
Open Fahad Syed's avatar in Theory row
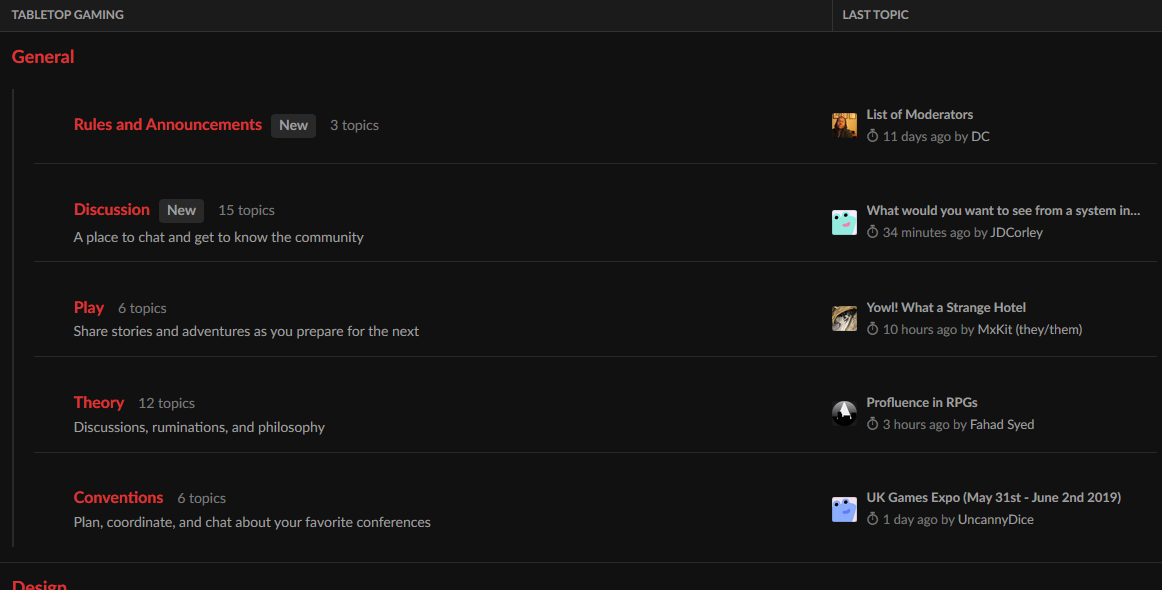844,413
